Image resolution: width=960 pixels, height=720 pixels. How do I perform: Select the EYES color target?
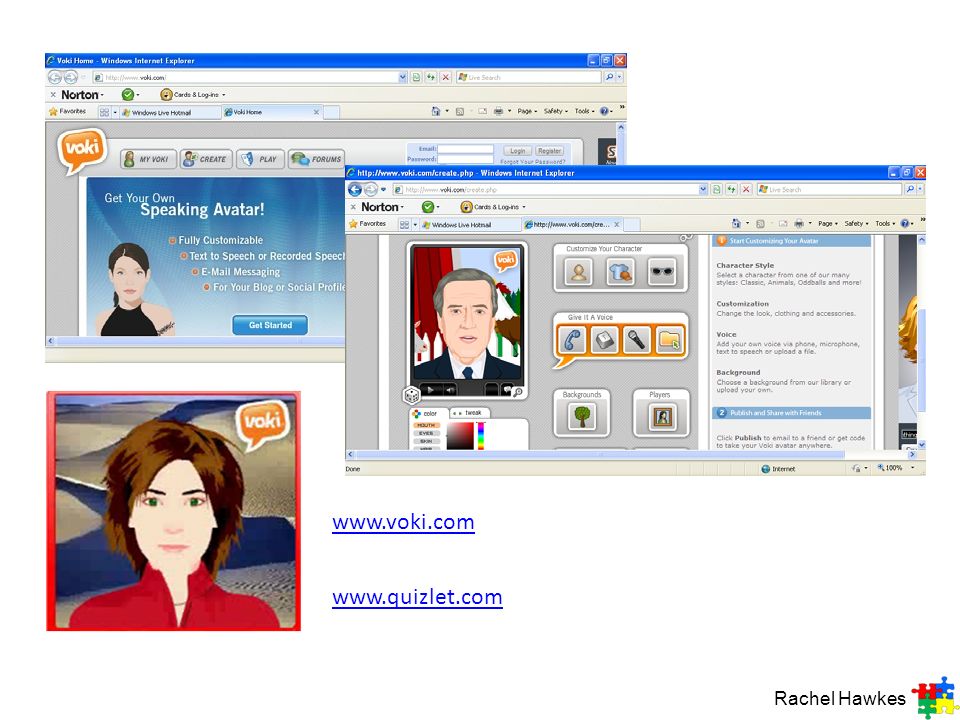(x=426, y=433)
